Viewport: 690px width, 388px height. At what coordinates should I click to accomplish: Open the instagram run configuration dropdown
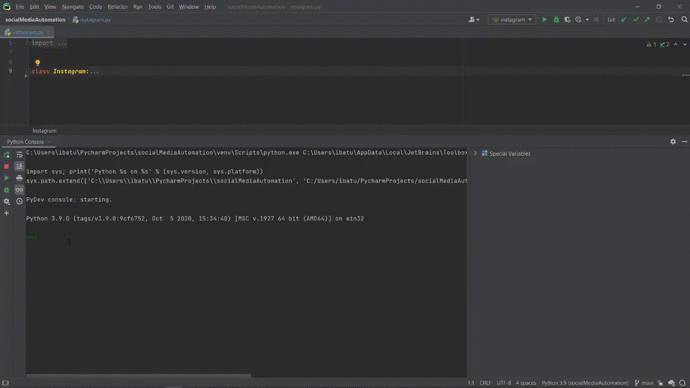pos(512,19)
